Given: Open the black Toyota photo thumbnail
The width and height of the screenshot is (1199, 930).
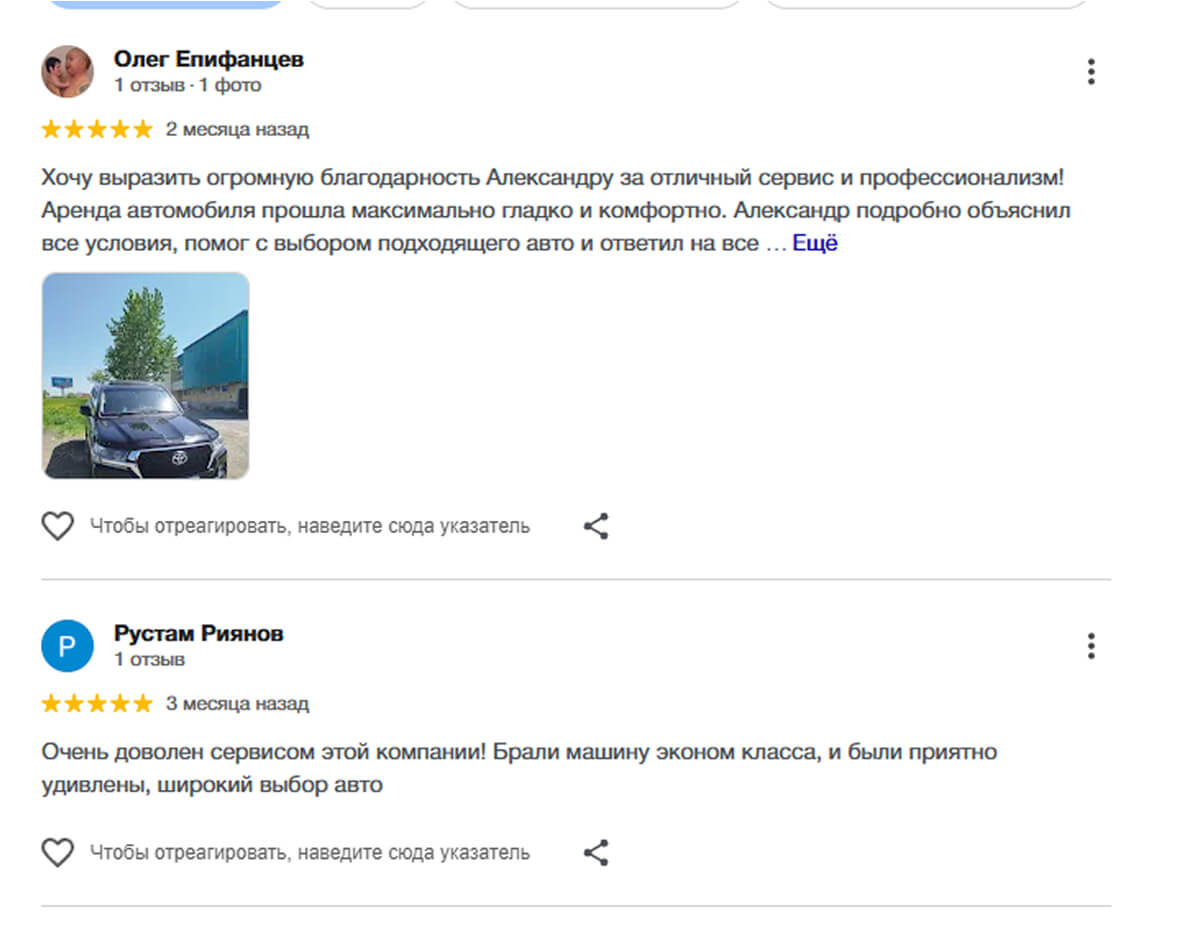Looking at the screenshot, I should [145, 375].
